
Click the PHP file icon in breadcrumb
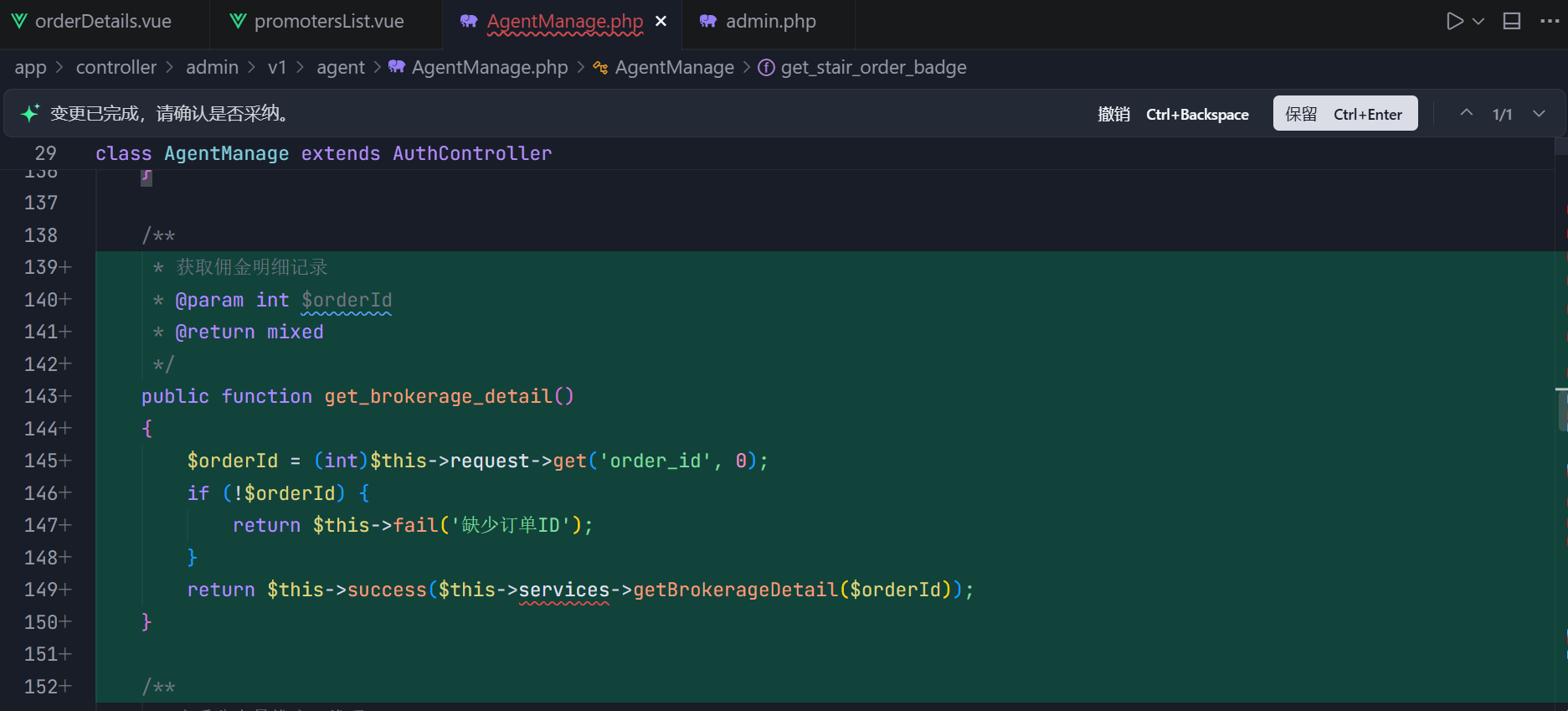click(x=397, y=67)
